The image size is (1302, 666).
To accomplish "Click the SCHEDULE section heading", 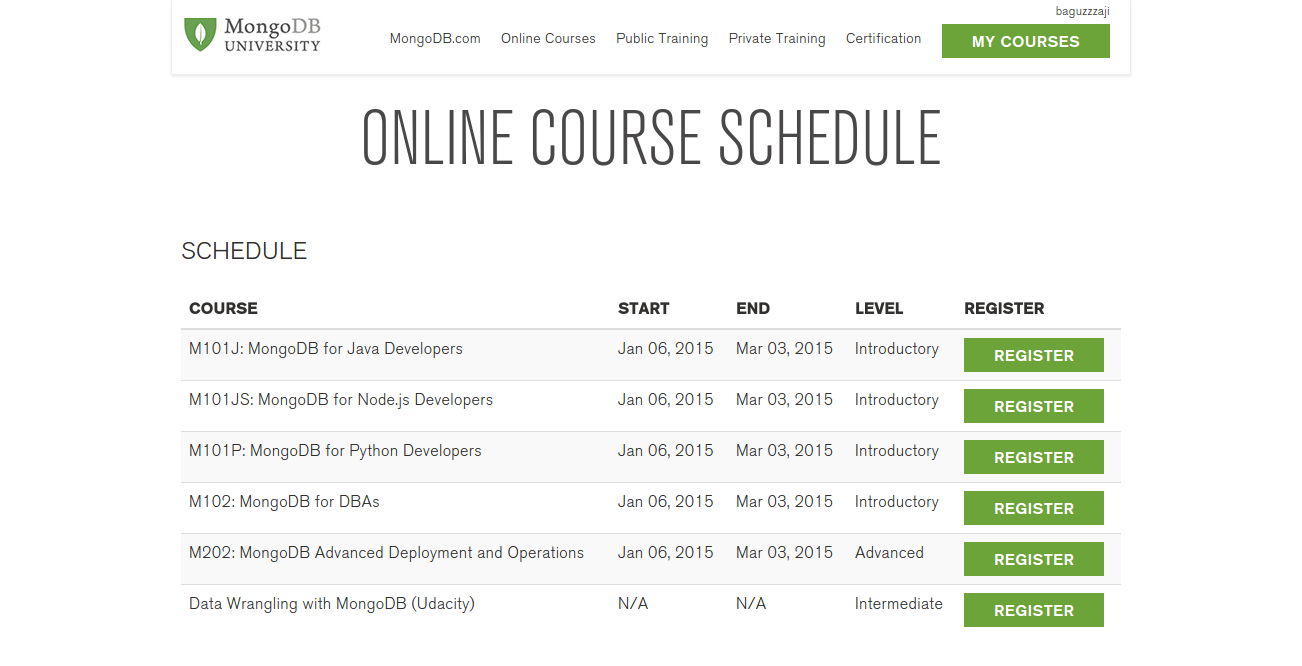I will click(244, 251).
